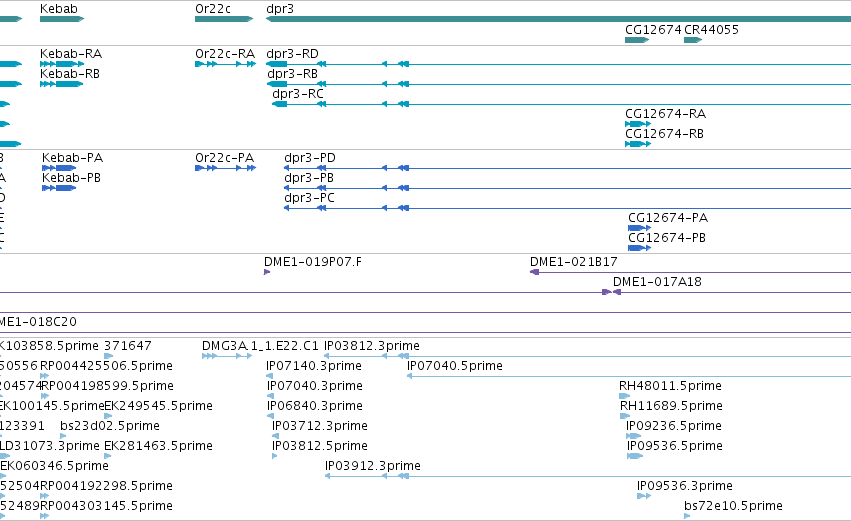This screenshot has width=851, height=521.
Task: Select EST RH11689.5prime
Action: (x=625, y=416)
